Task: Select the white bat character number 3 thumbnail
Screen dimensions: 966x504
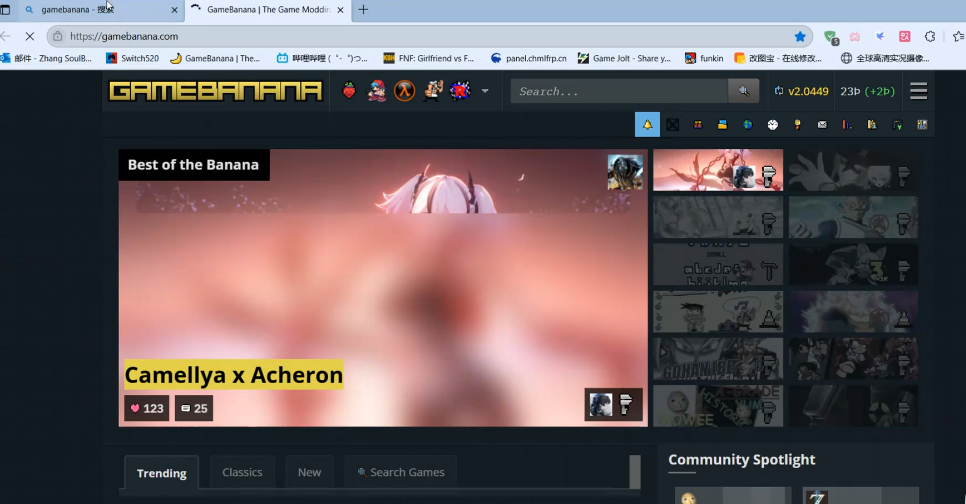Action: pyautogui.click(x=853, y=264)
